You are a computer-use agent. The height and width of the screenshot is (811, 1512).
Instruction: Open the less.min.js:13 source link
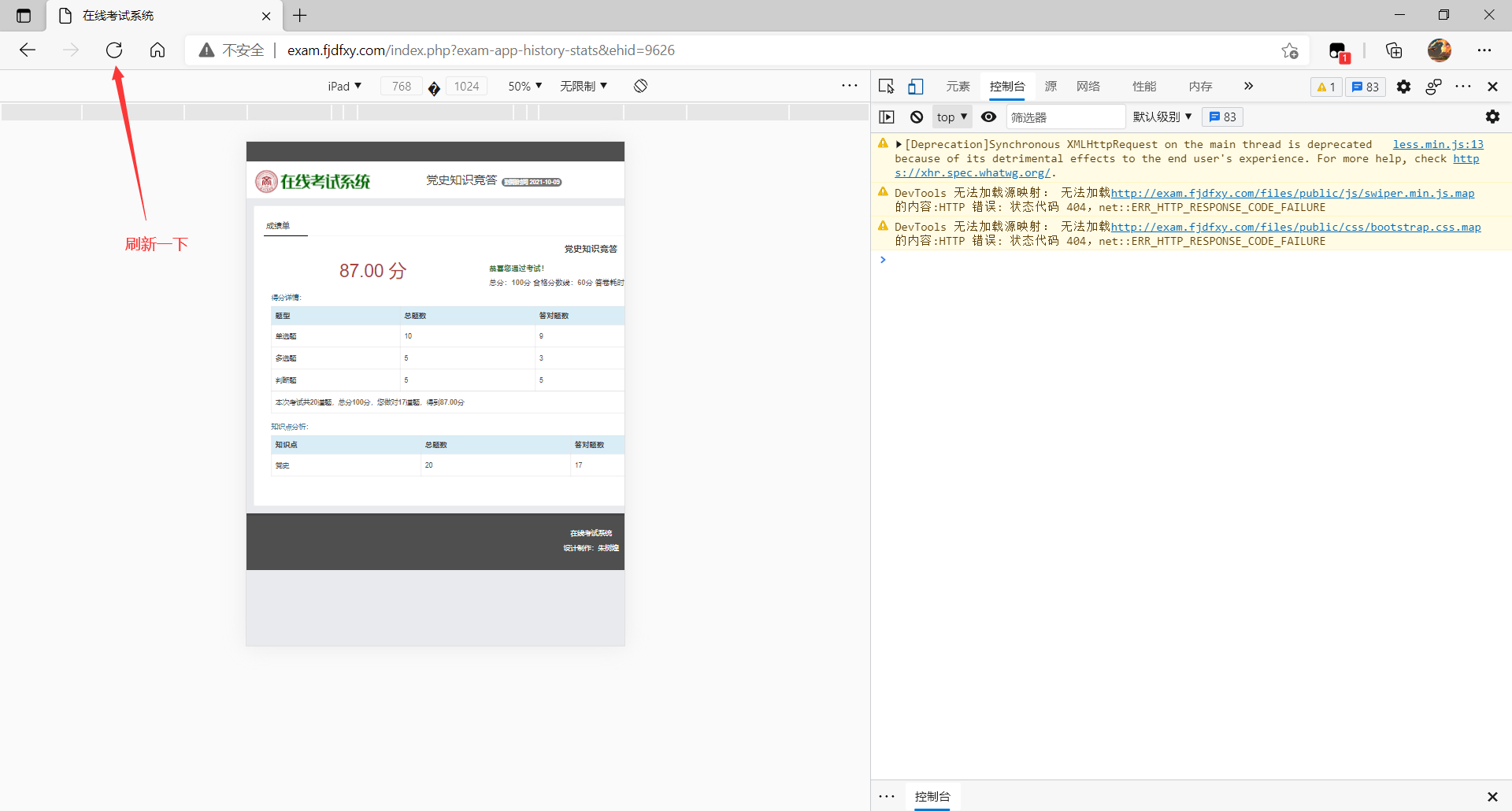[x=1438, y=144]
